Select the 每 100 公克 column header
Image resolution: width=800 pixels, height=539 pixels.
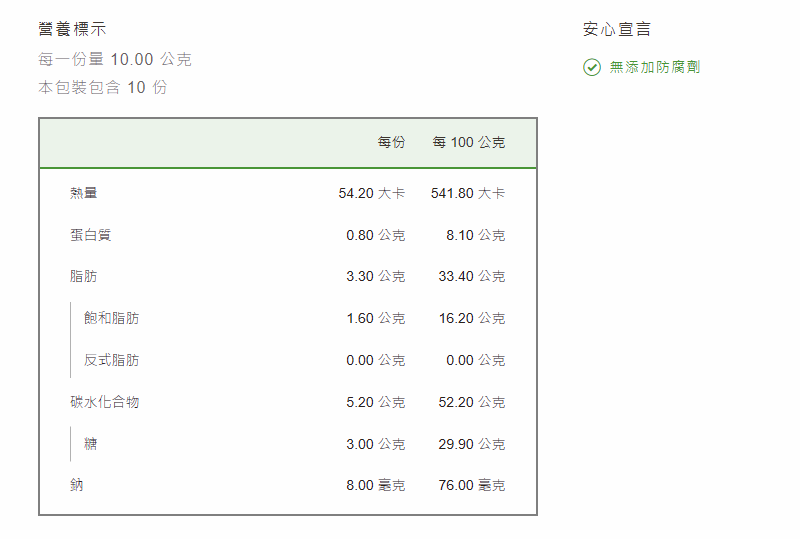[x=468, y=143]
